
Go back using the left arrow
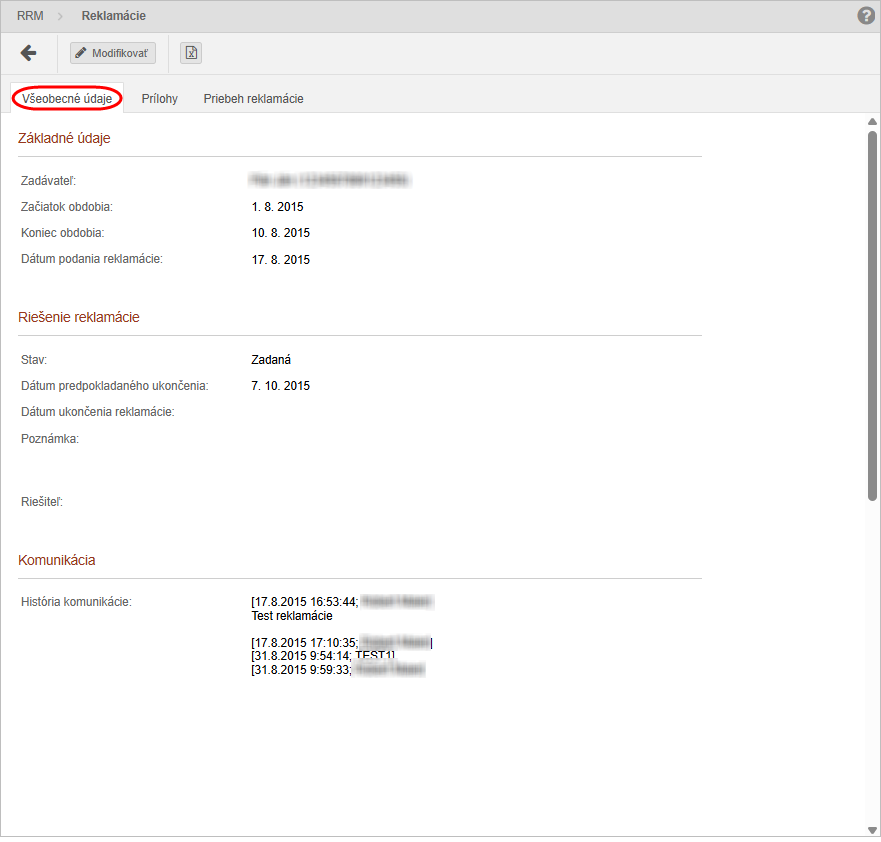pos(28,53)
